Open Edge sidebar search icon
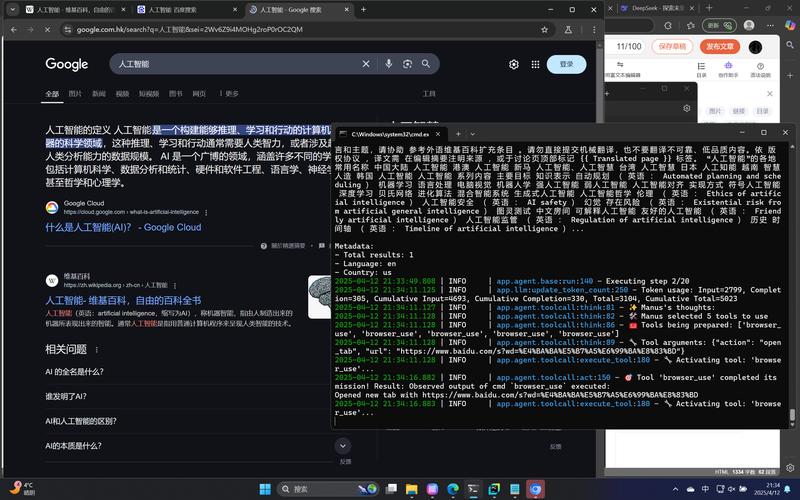This screenshot has width=800, height=500. pos(790,45)
